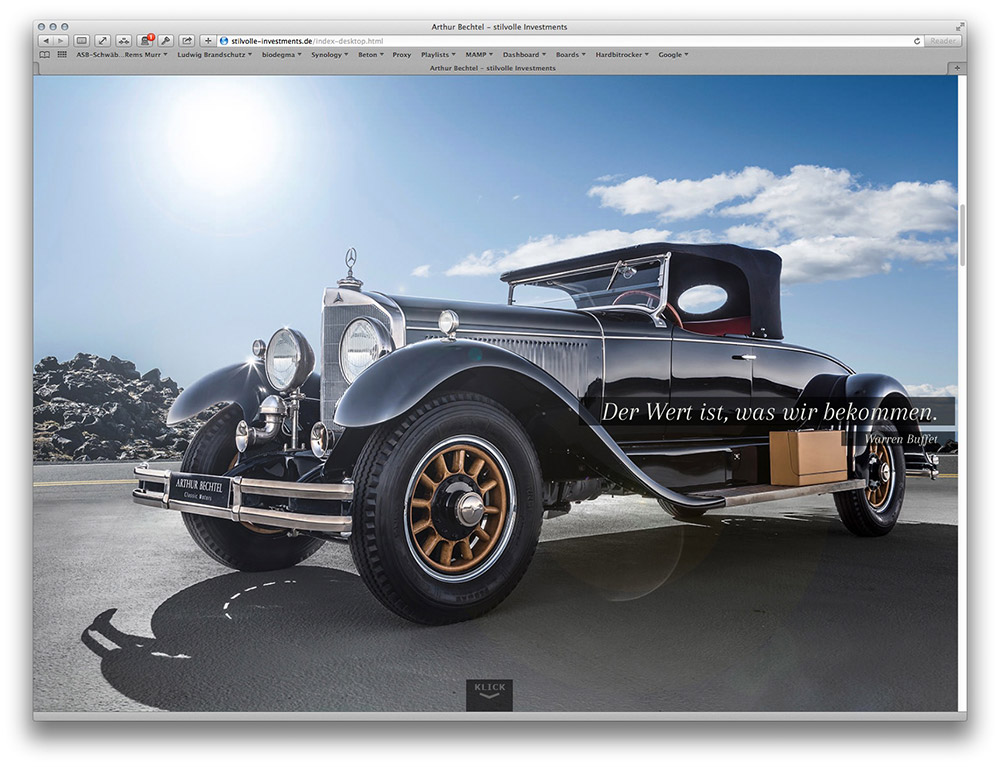The height and width of the screenshot is (767, 1000).
Task: Click the vertical page scrollbar thumb
Action: point(962,235)
